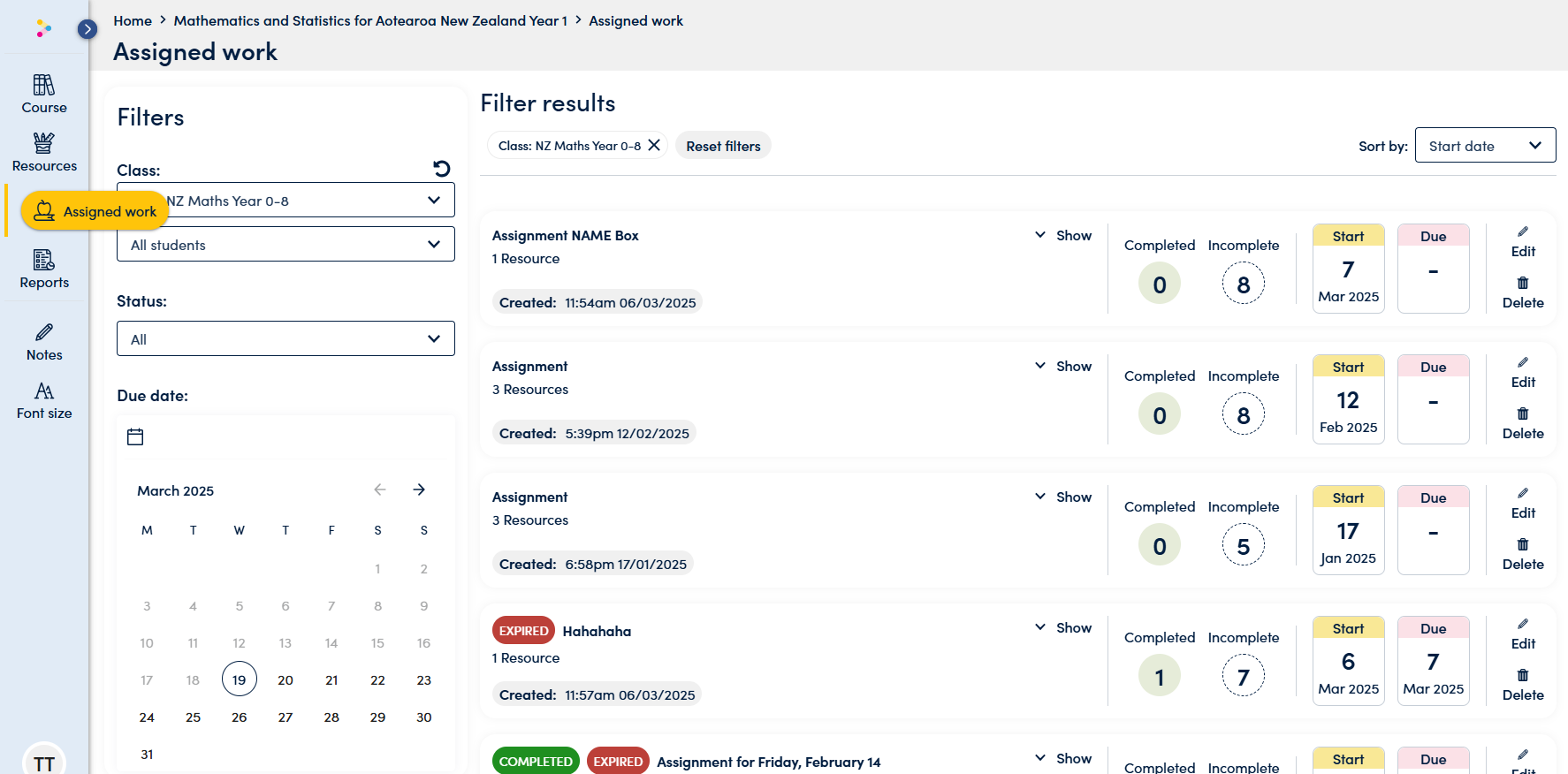
Task: Click Incomplete count 8 for Assignment NAME Box
Action: (x=1244, y=284)
